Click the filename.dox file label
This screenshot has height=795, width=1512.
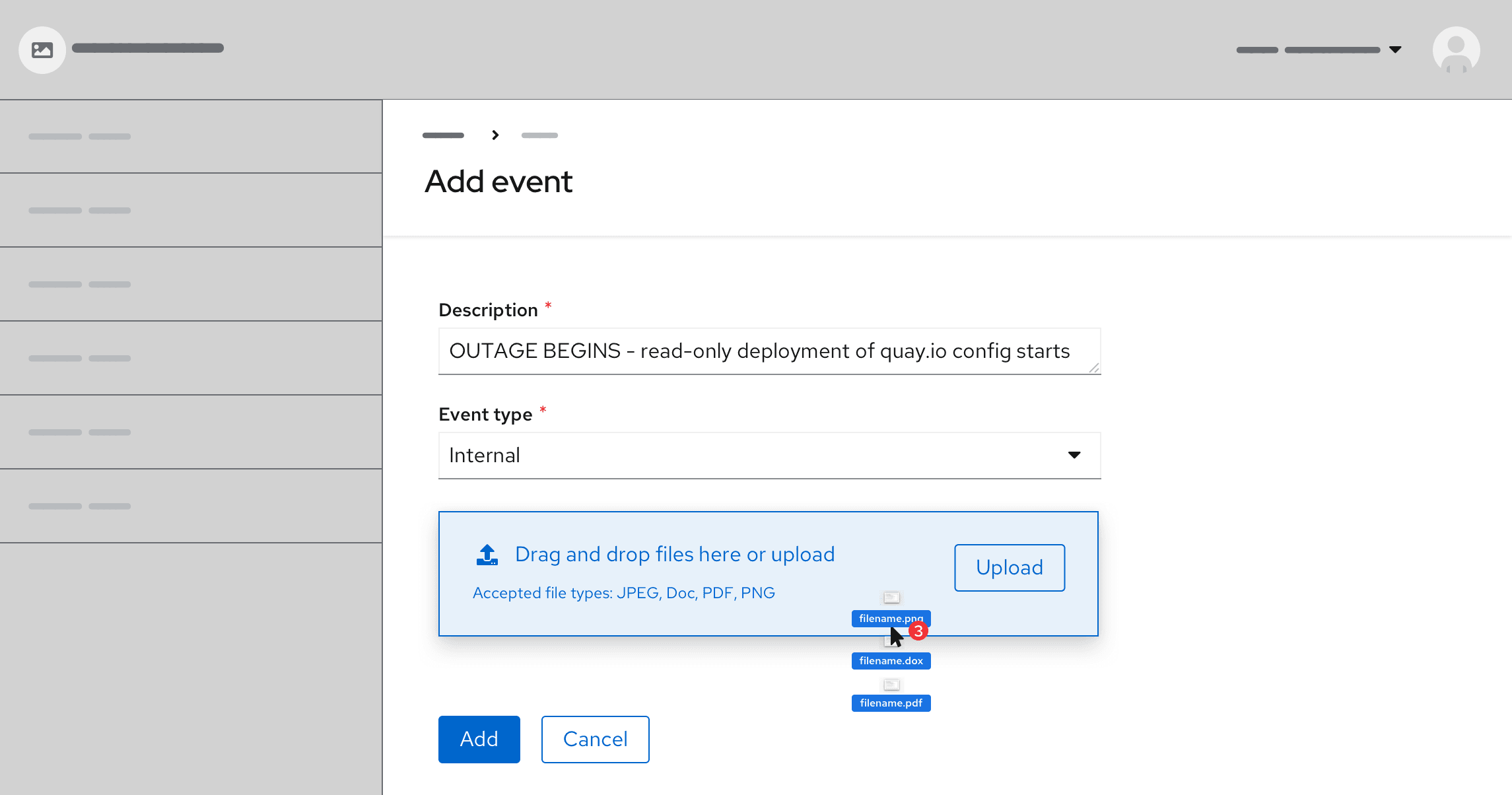click(x=891, y=661)
